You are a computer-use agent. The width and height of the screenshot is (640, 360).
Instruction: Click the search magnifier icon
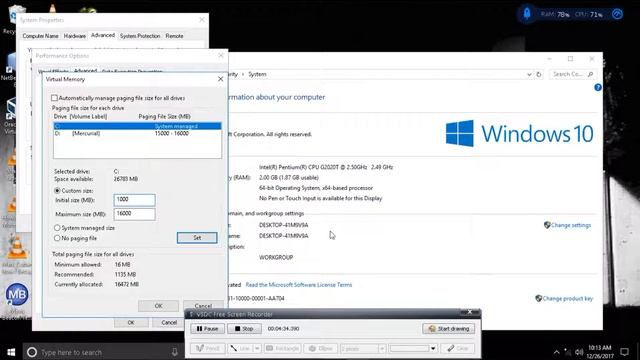(590, 74)
